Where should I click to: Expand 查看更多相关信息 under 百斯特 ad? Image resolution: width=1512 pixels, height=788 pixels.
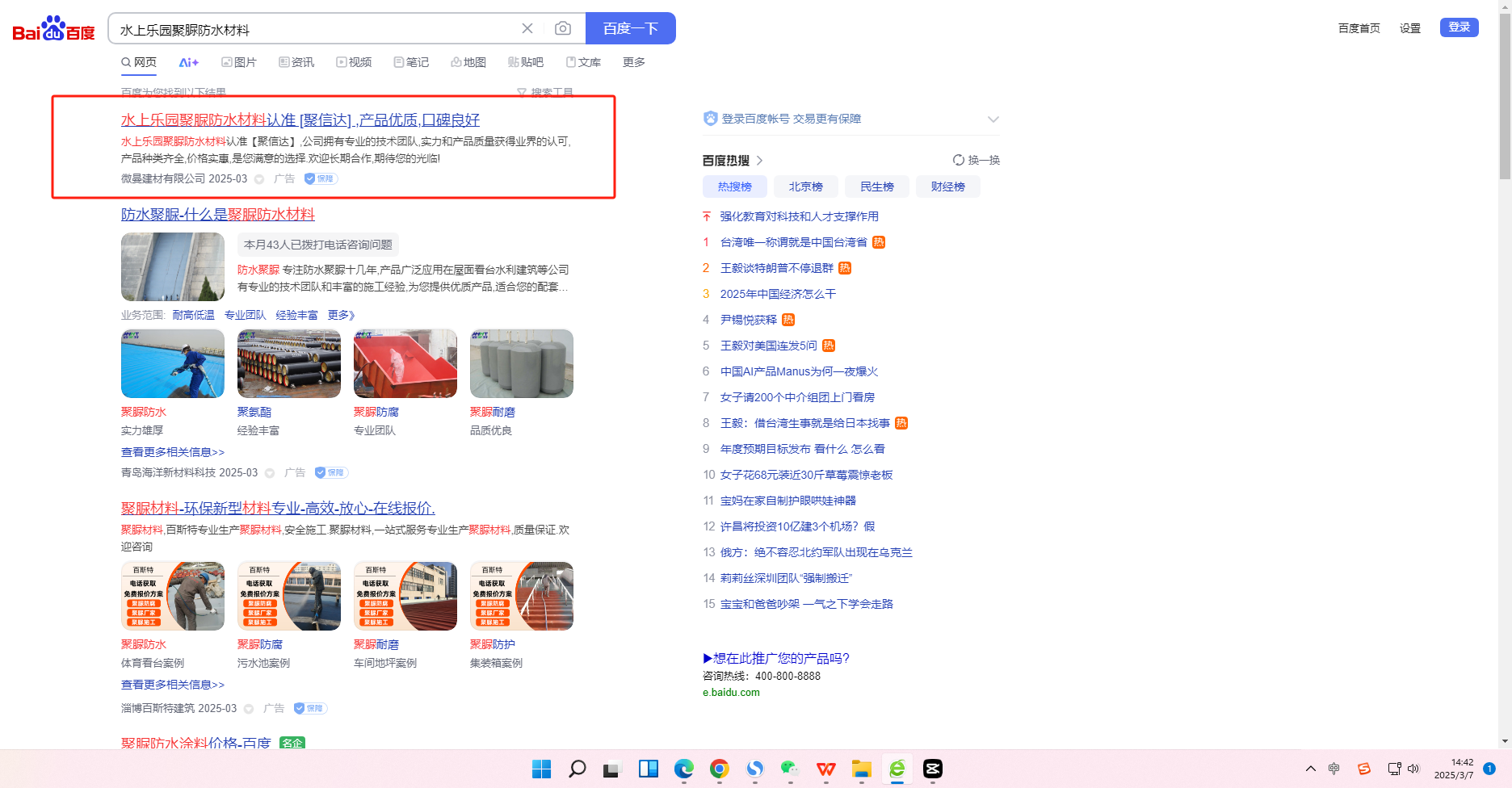[173, 685]
